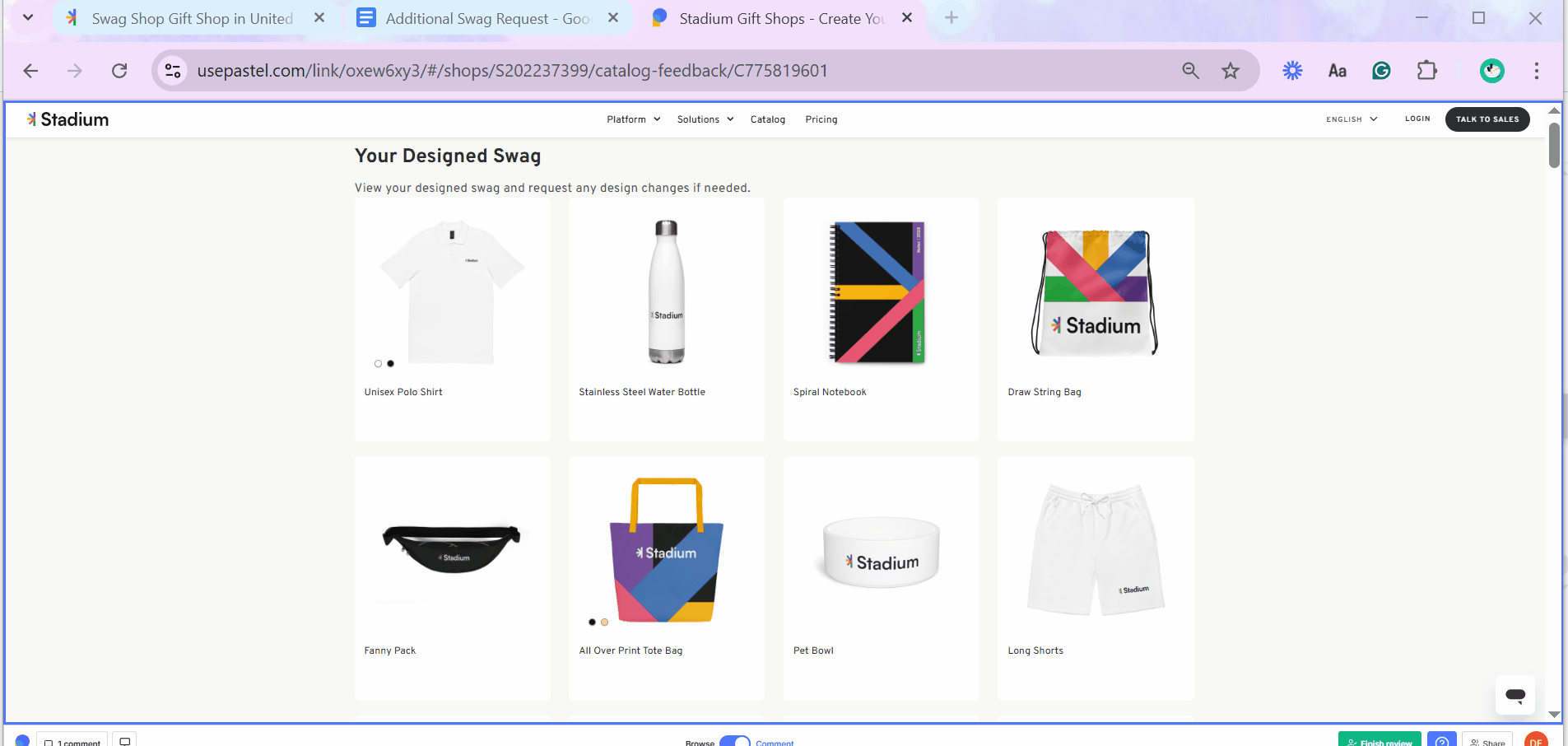Screen dimensions: 1568x746
Task: Click the Login link
Action: (1417, 119)
